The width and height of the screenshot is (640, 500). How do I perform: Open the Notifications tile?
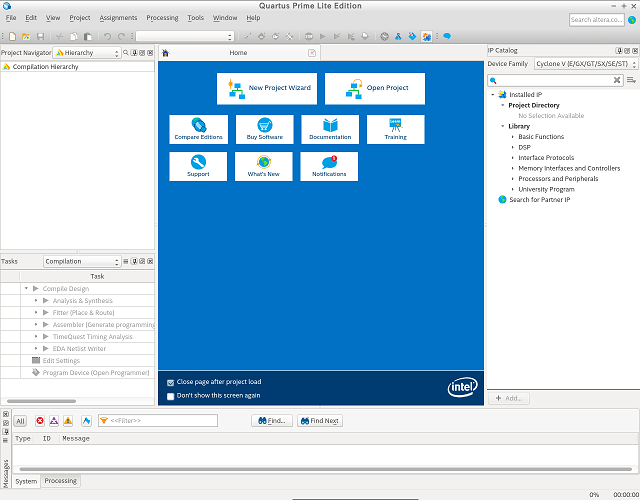pos(329,166)
